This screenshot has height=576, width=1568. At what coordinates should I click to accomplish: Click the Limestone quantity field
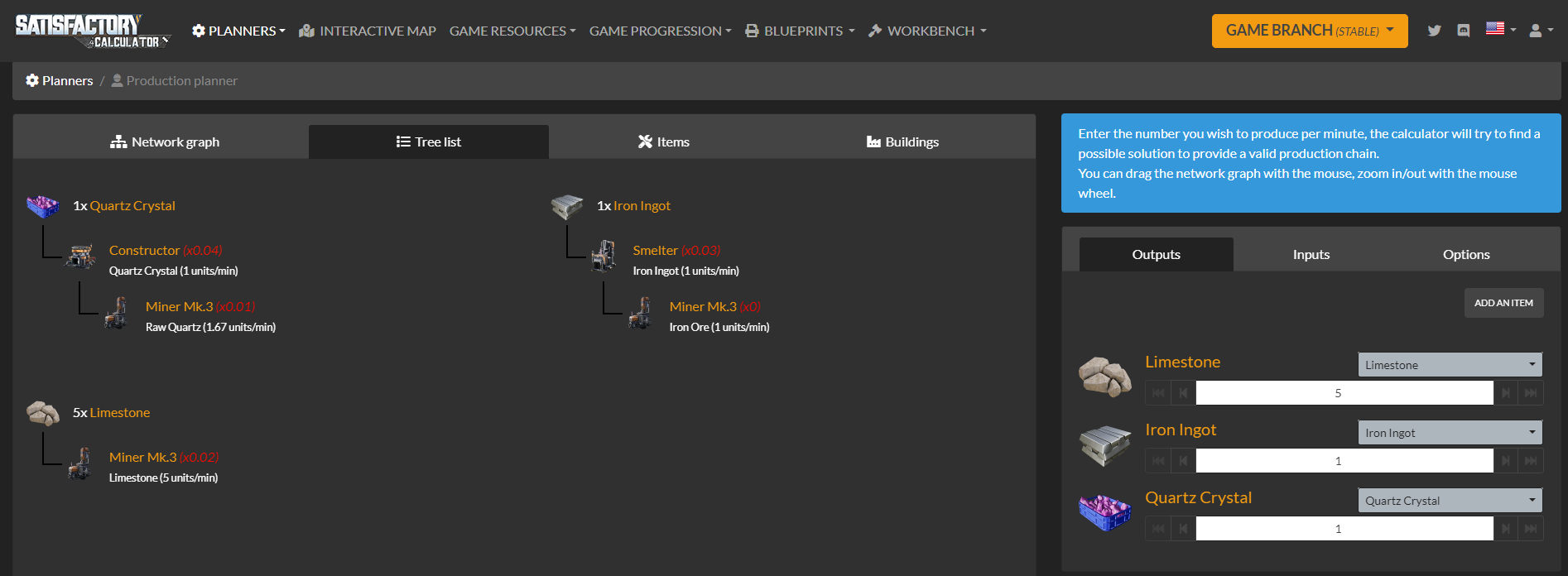pyautogui.click(x=1344, y=393)
